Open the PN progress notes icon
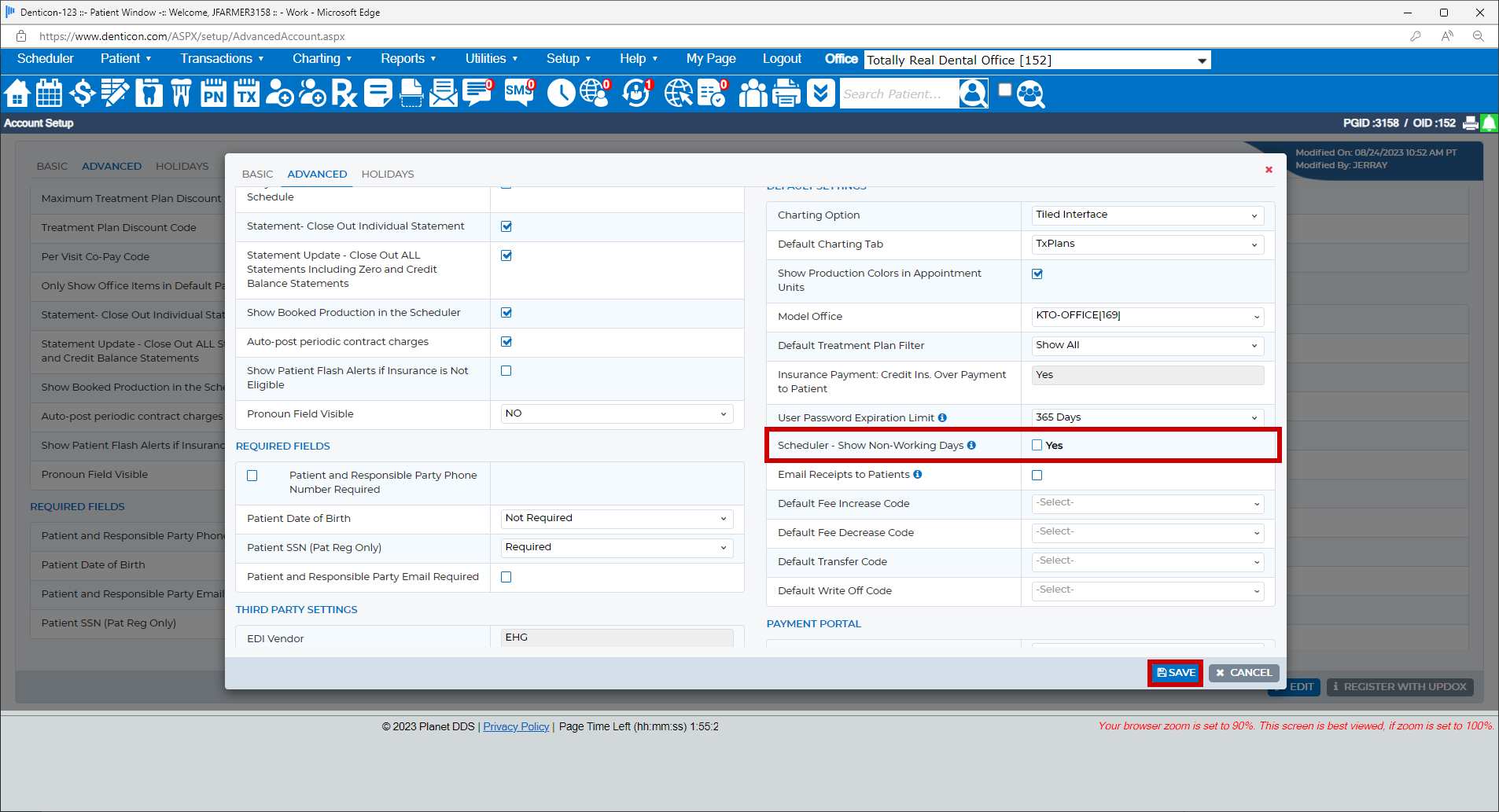Screen dimensions: 1499x812 pyautogui.click(x=213, y=94)
